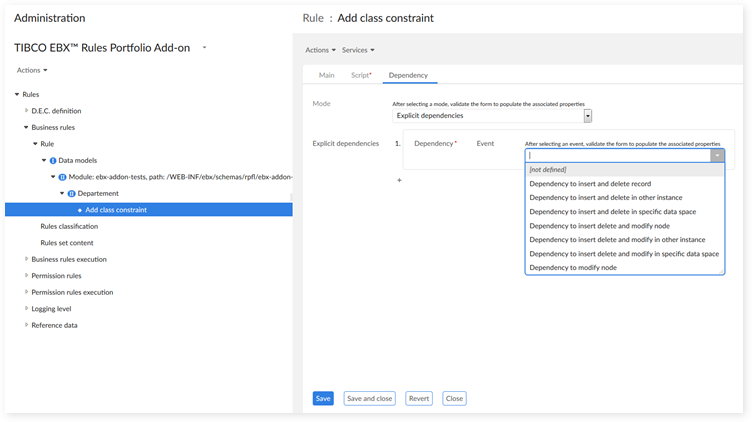Click the Module ebx-addon-tests table icon
This screenshot has width=752, height=422.
63,177
